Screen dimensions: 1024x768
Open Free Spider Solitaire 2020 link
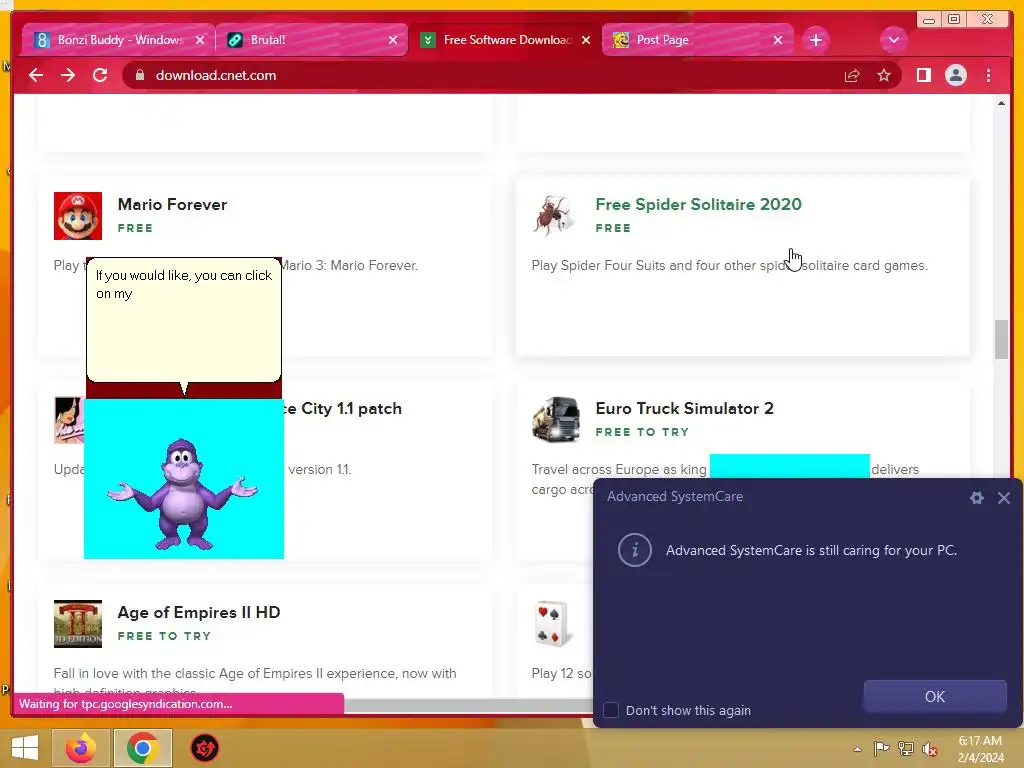tap(698, 204)
